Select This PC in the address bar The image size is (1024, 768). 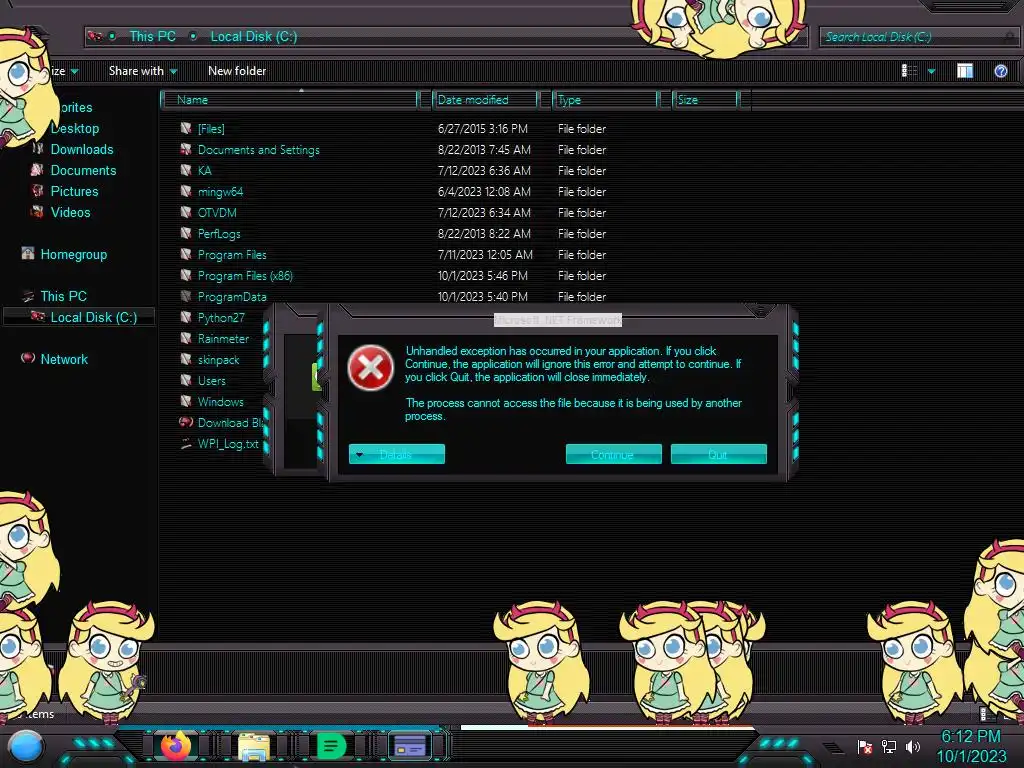coord(152,37)
